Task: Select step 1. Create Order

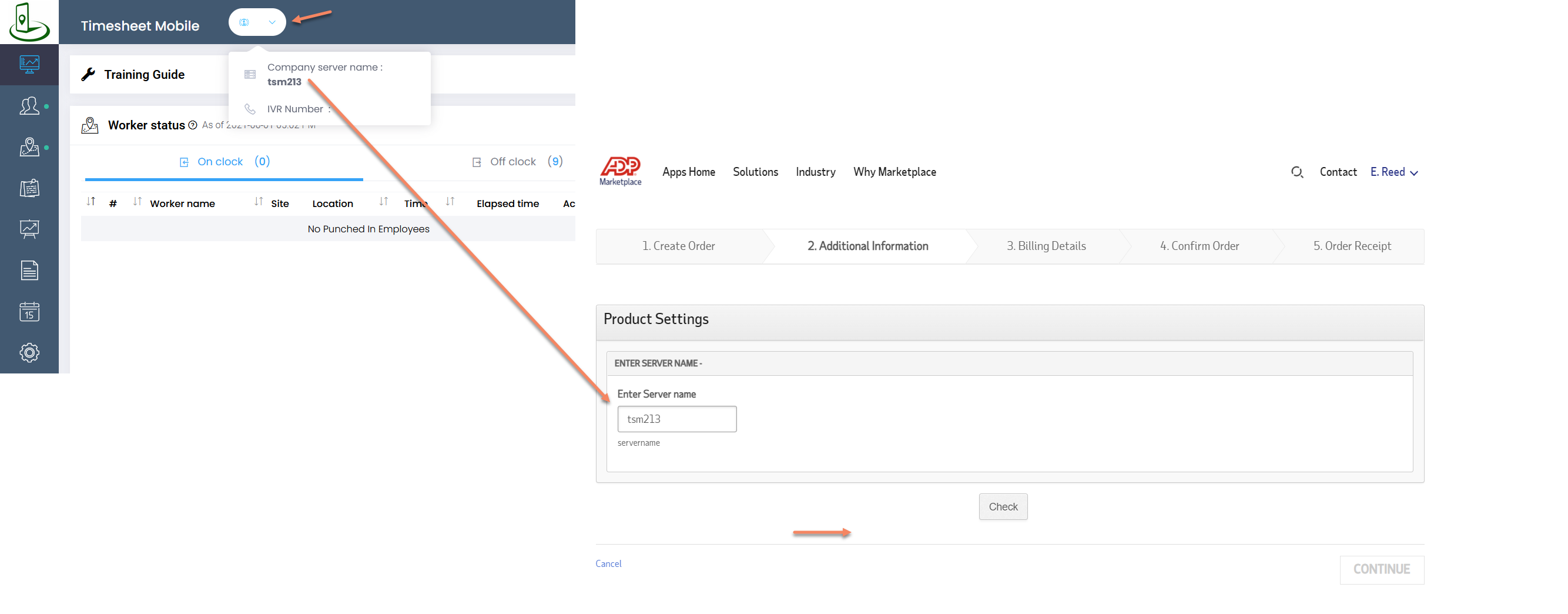Action: [678, 246]
